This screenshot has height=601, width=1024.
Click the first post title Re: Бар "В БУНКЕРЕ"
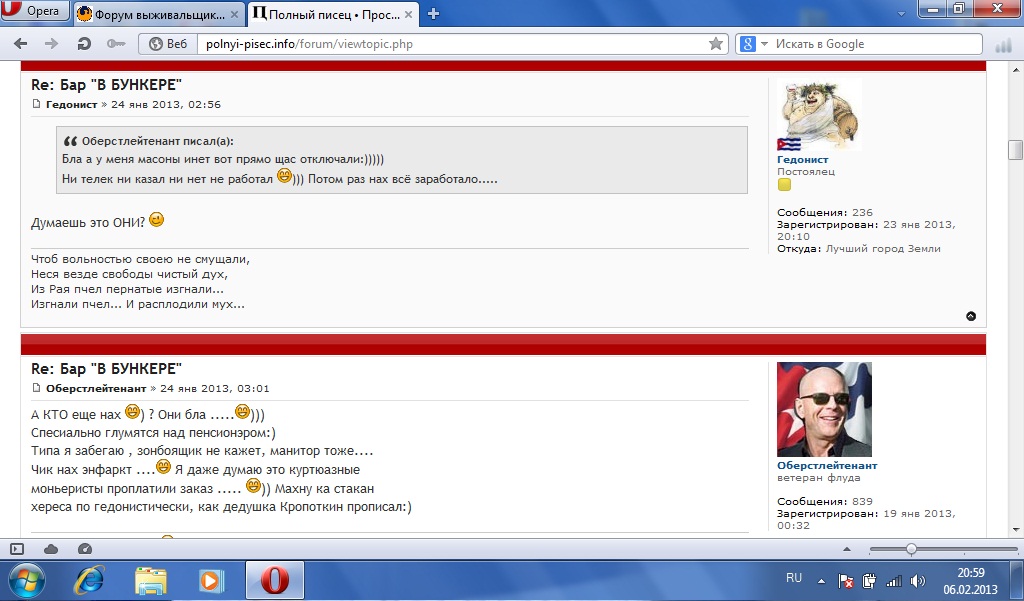[106, 85]
